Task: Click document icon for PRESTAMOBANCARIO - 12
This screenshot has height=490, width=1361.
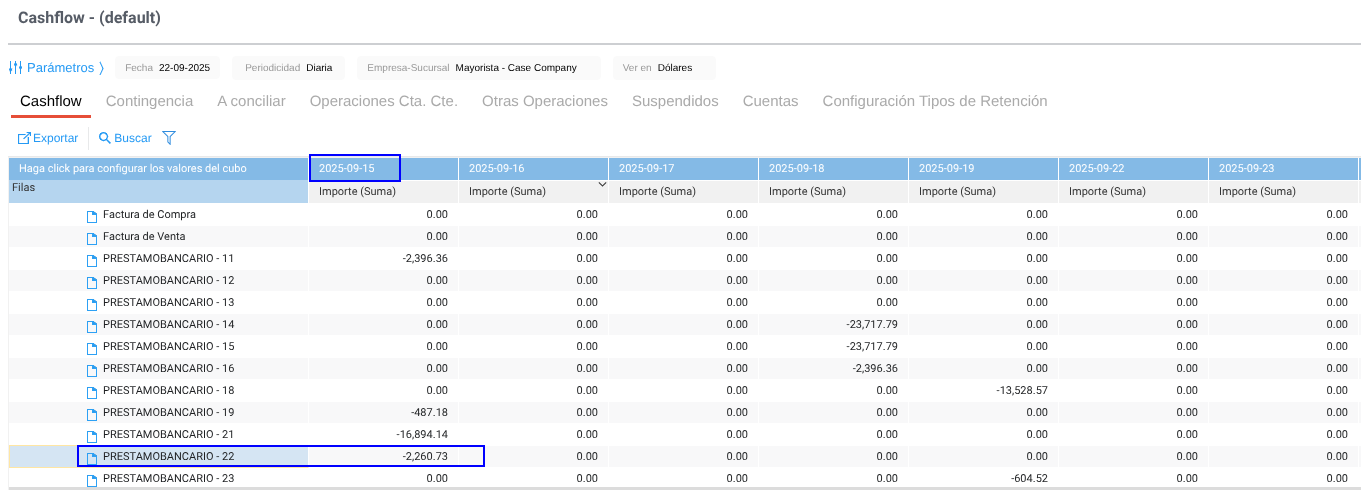Action: tap(92, 281)
